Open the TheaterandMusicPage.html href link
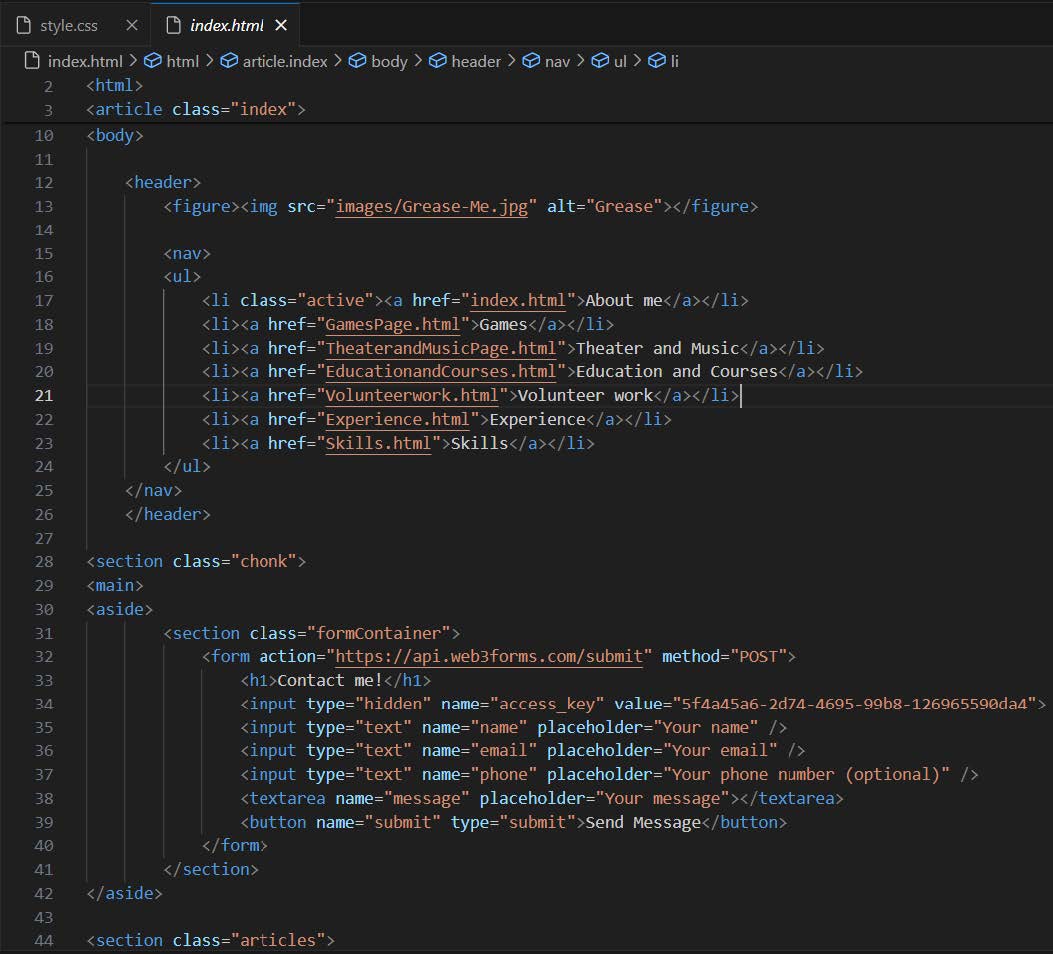The width and height of the screenshot is (1053, 954). [440, 348]
